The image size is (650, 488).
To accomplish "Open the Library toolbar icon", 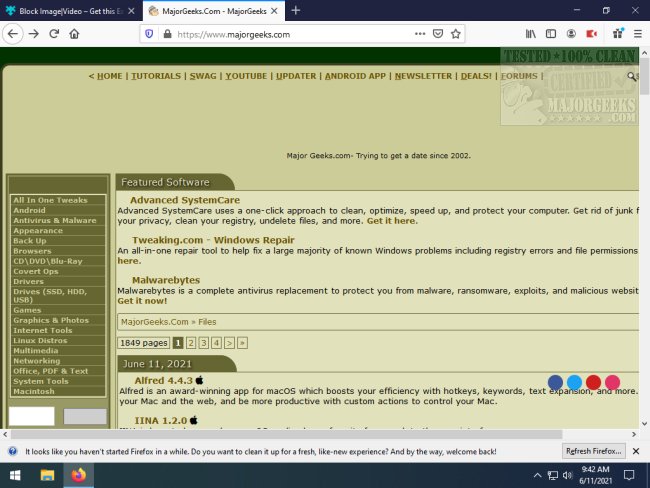I will [x=531, y=34].
